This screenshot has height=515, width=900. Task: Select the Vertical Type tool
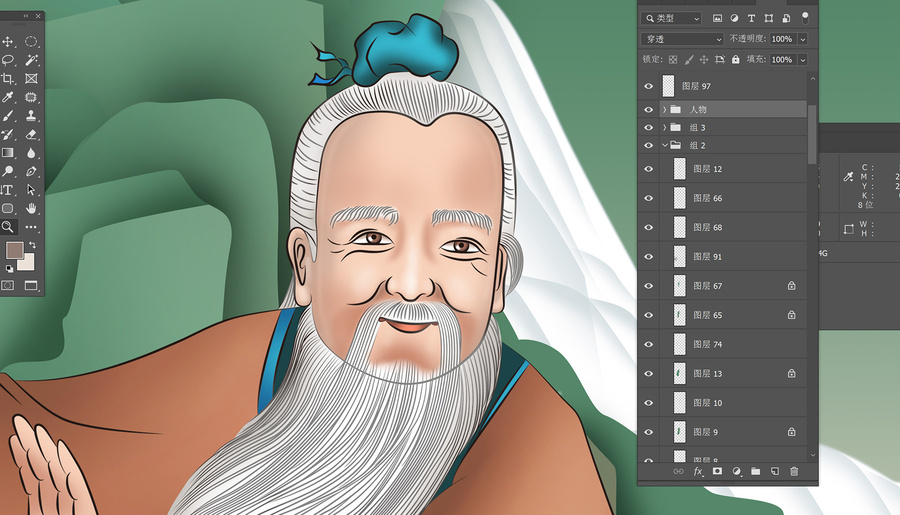(7, 189)
